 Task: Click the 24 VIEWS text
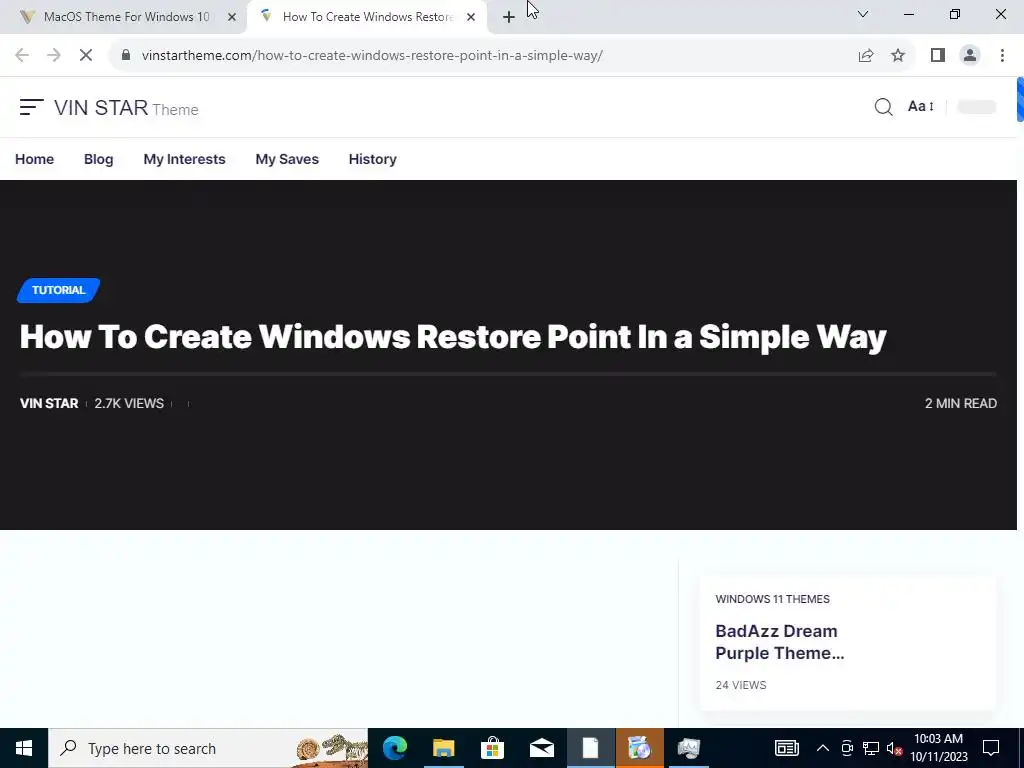coord(741,685)
